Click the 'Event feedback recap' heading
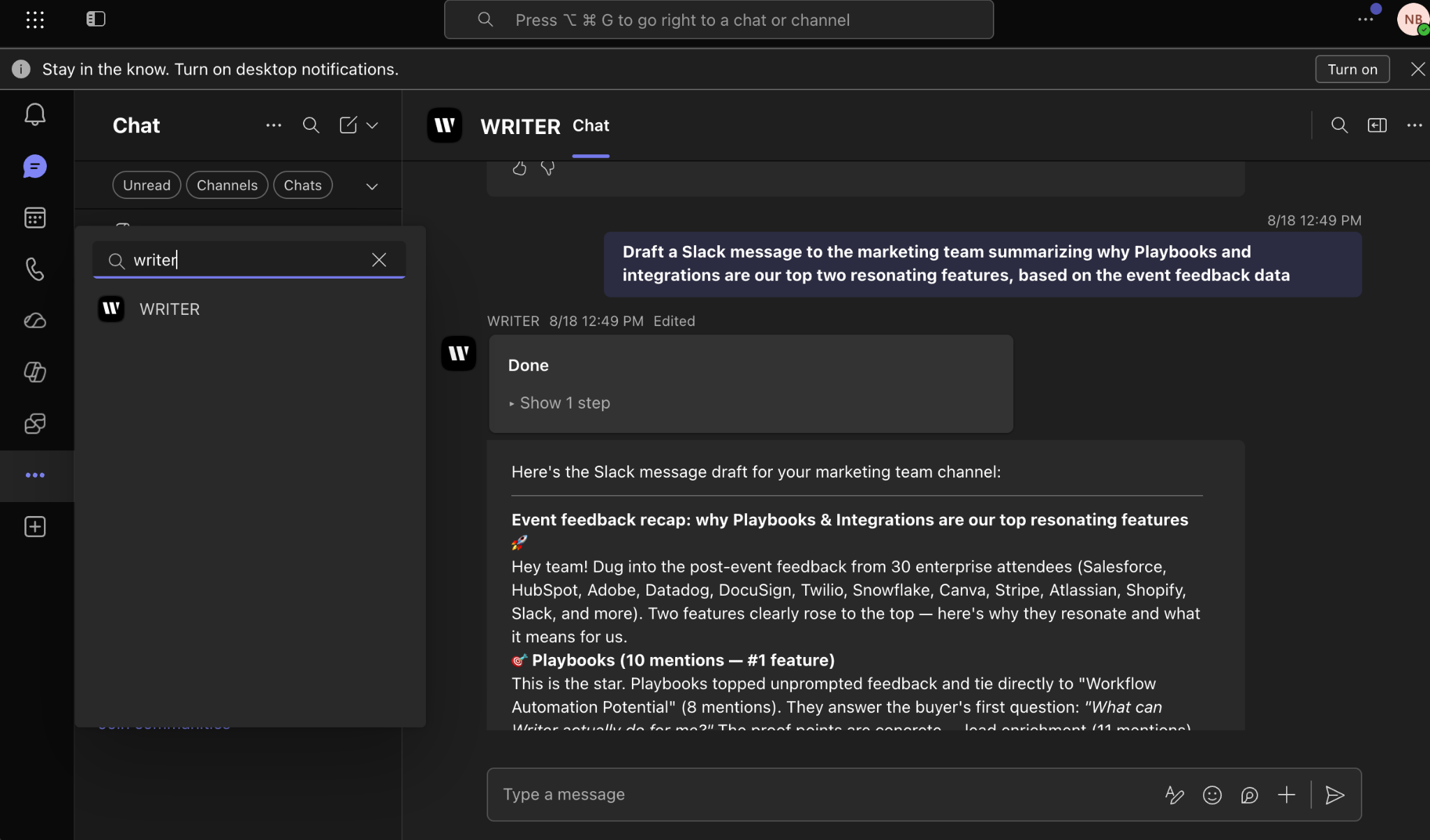 coord(850,520)
